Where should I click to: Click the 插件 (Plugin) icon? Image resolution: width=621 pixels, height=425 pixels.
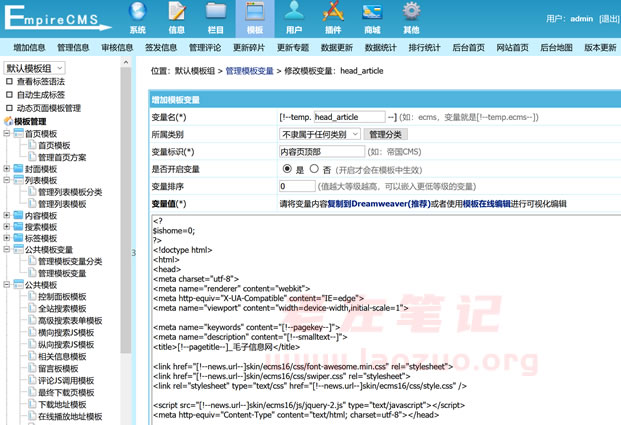[x=332, y=17]
